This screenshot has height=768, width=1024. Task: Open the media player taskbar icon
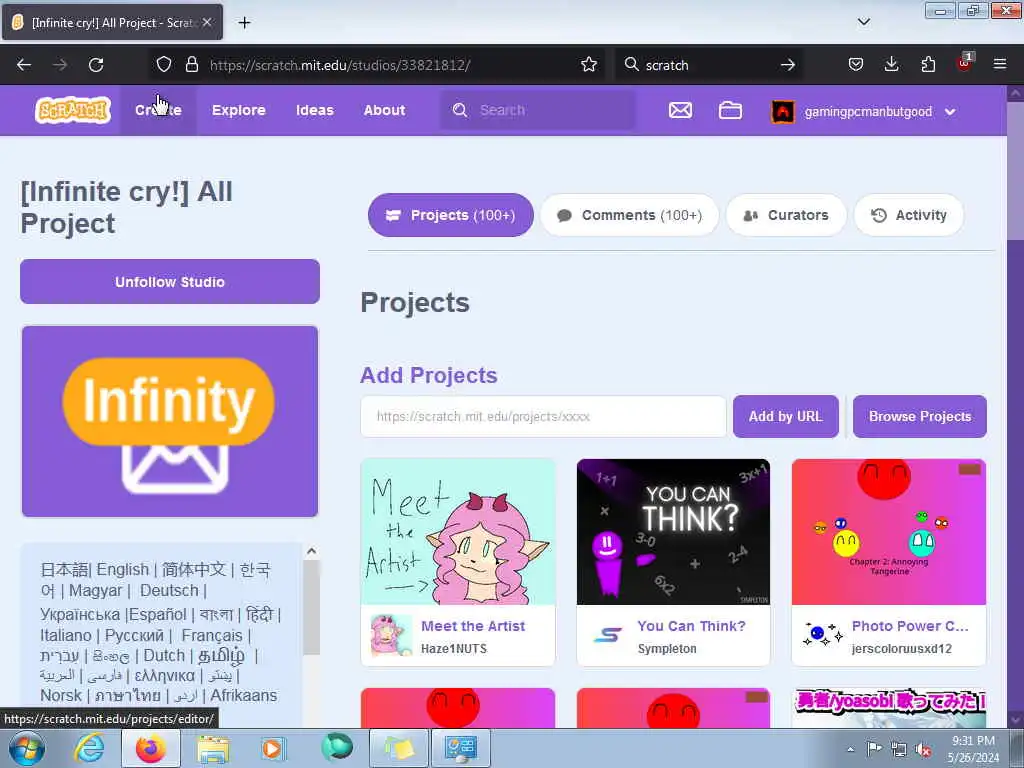click(x=272, y=748)
